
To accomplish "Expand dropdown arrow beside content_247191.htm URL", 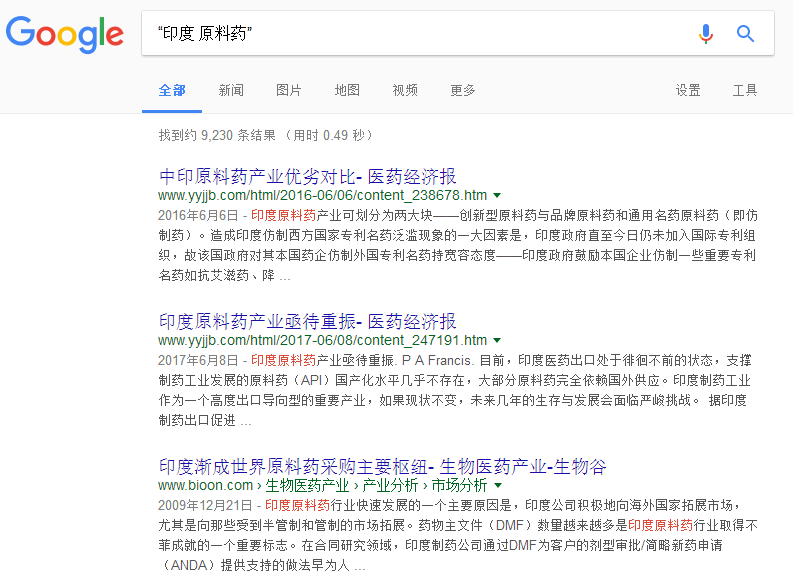I will click(x=497, y=341).
